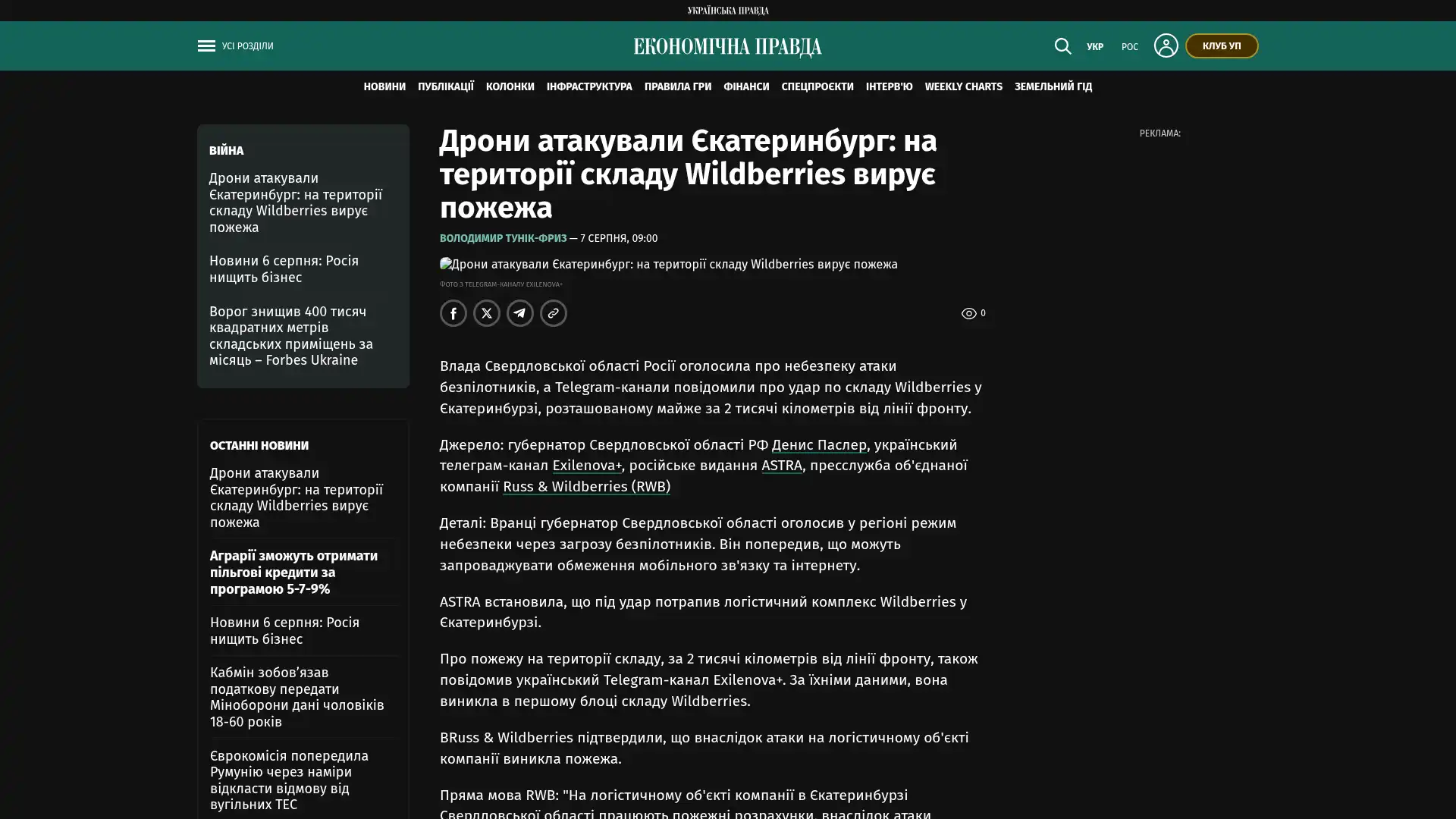The width and height of the screenshot is (1456, 819).
Task: Open the Колонки menu section
Action: tap(510, 87)
